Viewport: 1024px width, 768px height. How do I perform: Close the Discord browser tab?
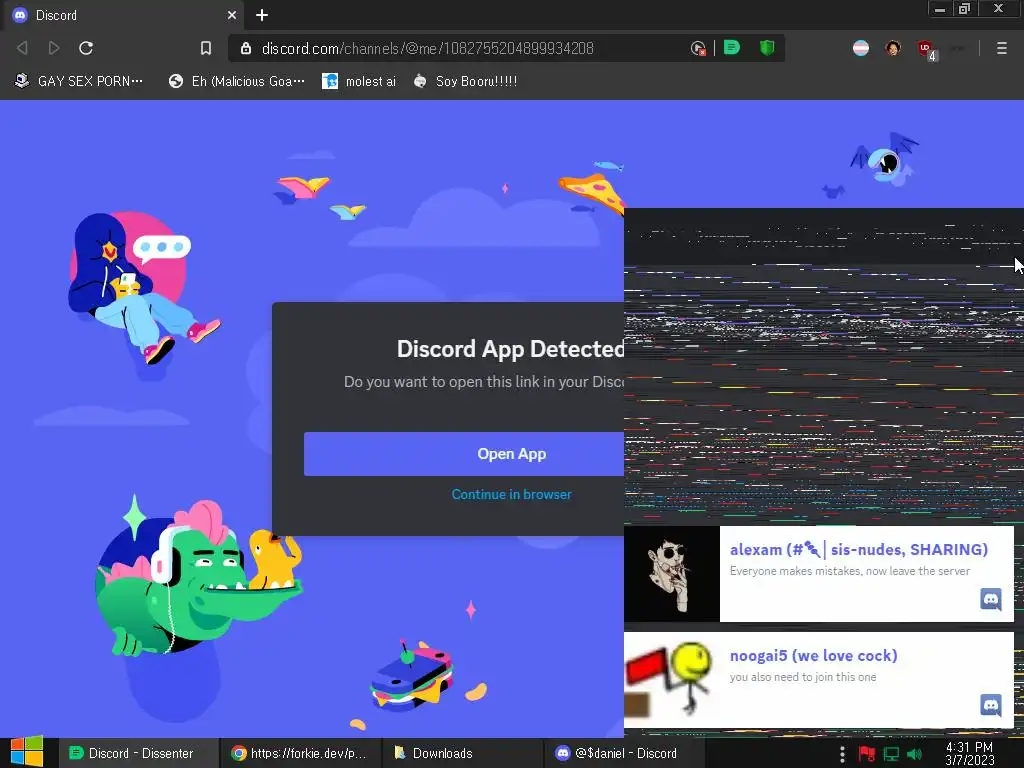[x=231, y=15]
